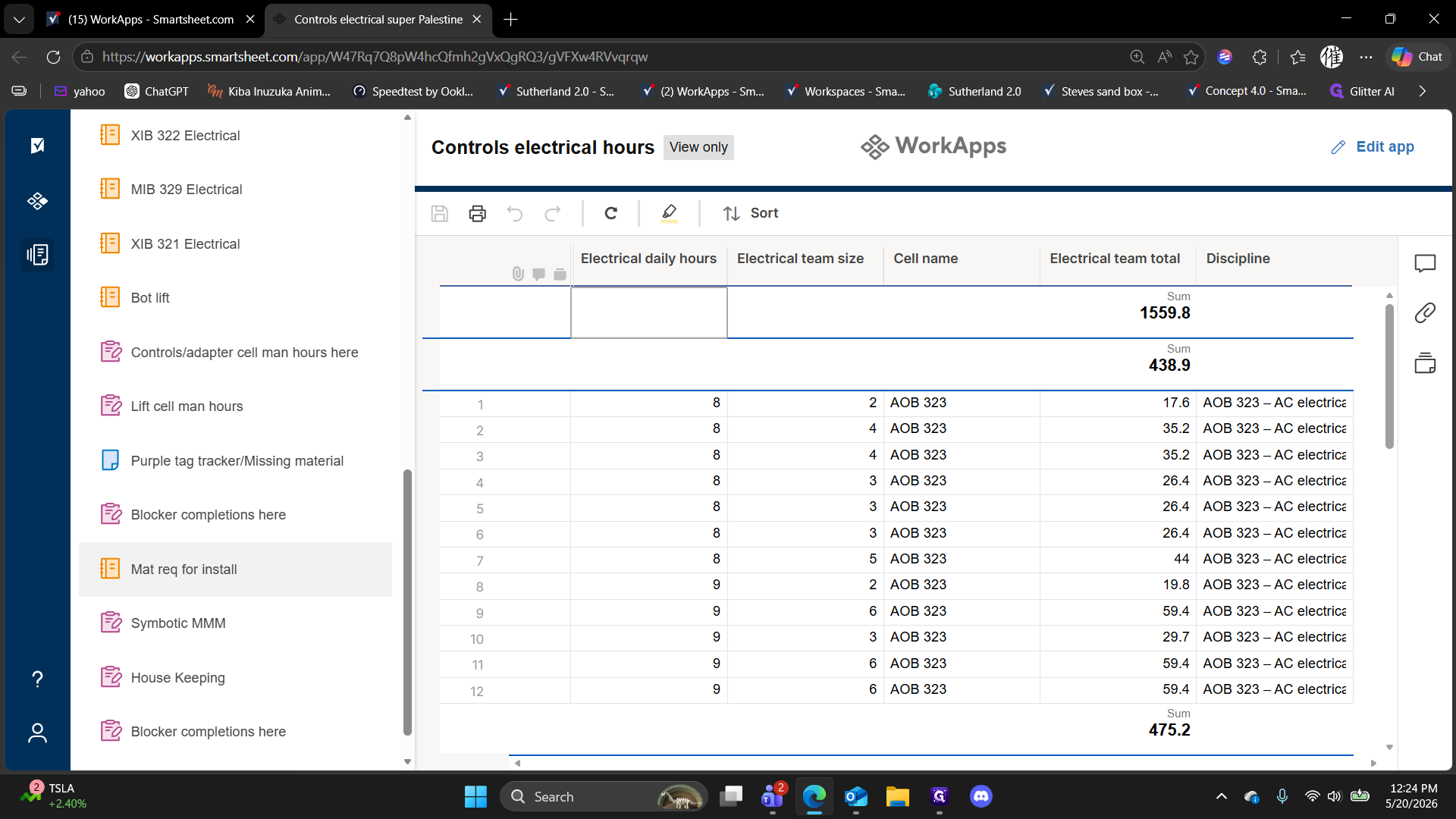Open Speedtest by Ookla bookmark

[x=413, y=91]
